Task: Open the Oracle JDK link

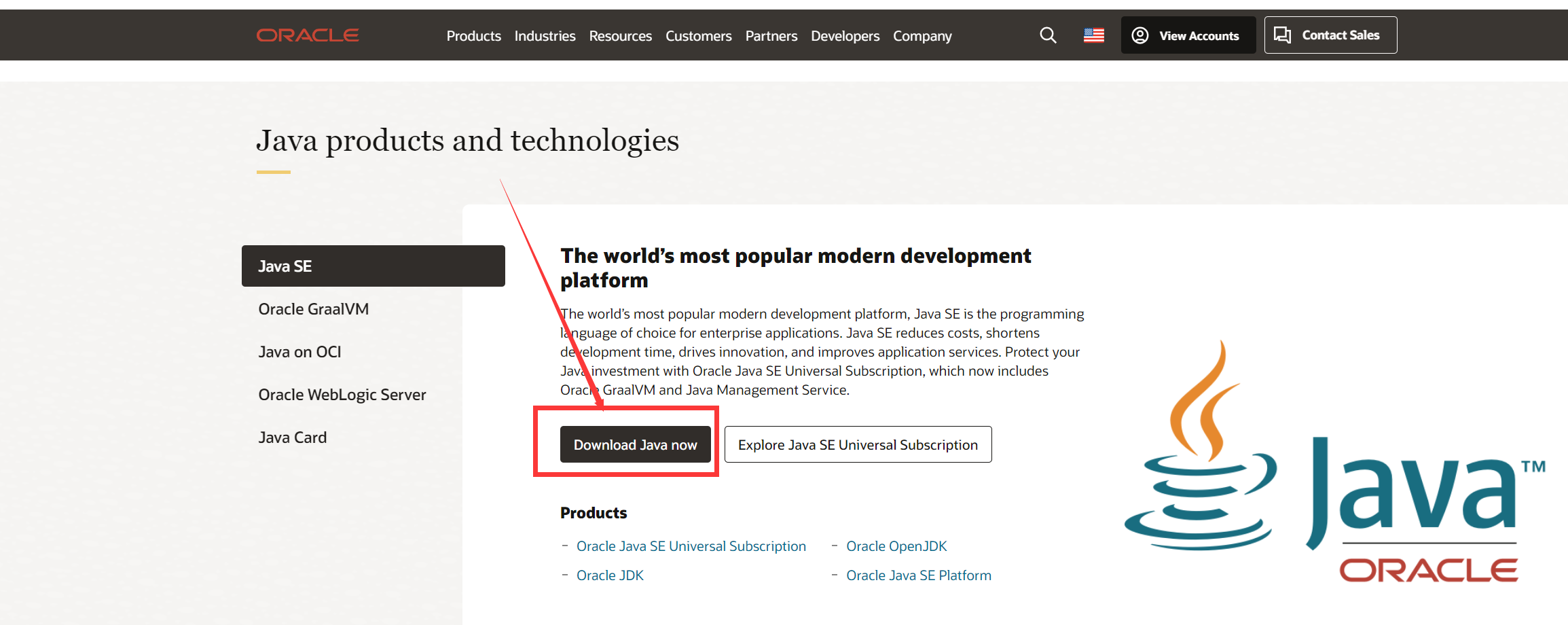Action: pos(610,575)
